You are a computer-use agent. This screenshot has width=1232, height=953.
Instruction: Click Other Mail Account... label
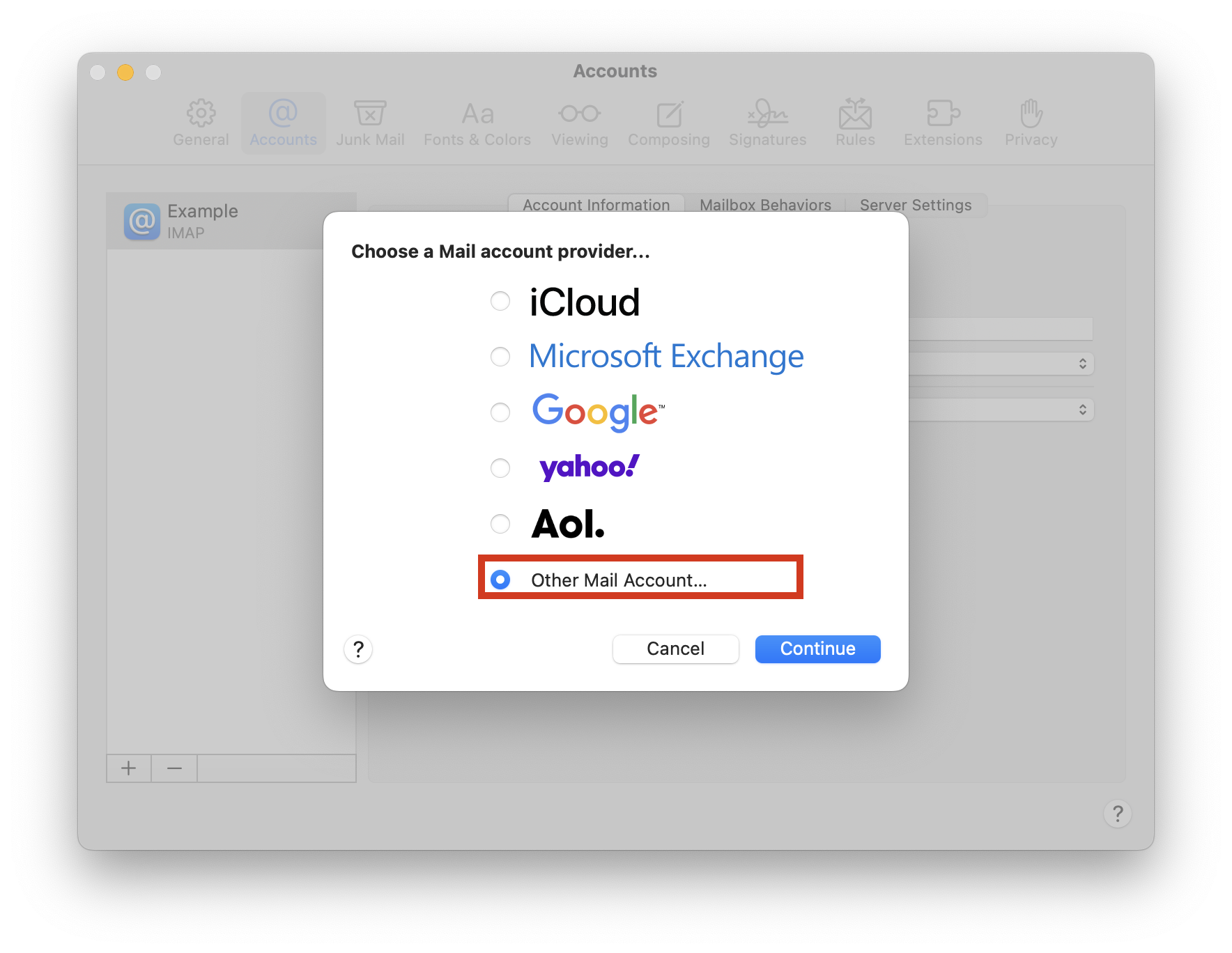click(619, 580)
